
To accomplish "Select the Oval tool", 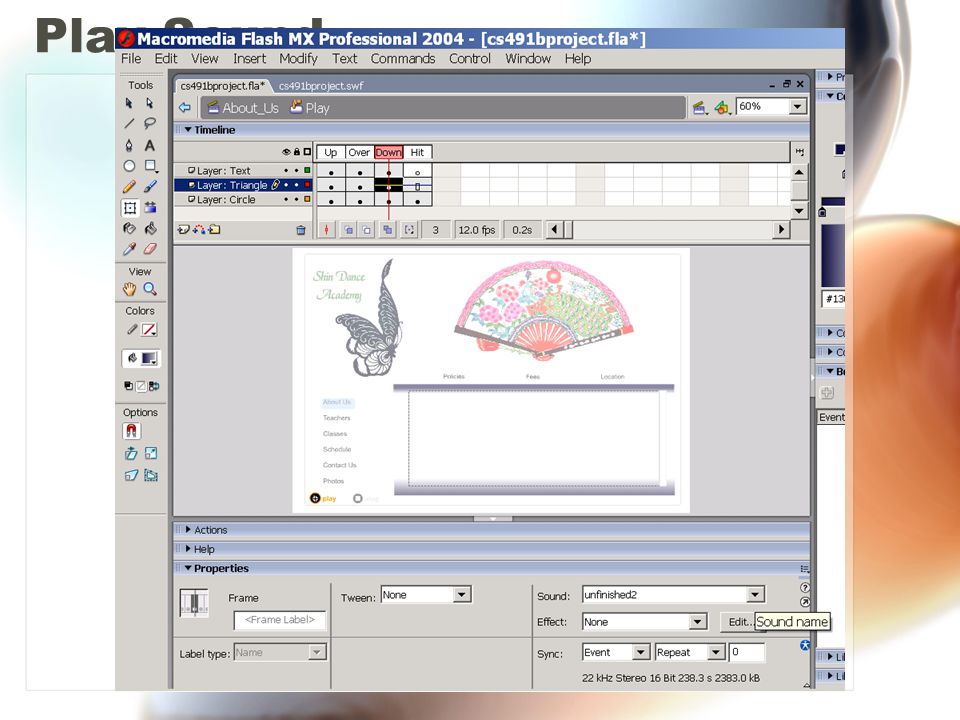I will (x=129, y=166).
